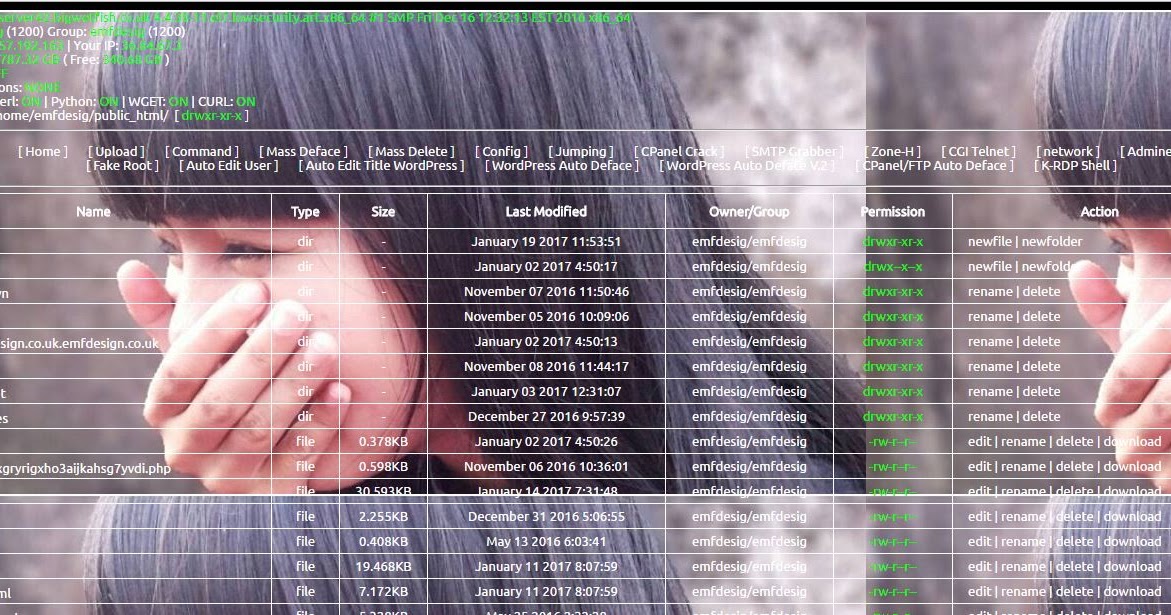Edit the 0.378KB file
1171x615 pixels.
979,442
